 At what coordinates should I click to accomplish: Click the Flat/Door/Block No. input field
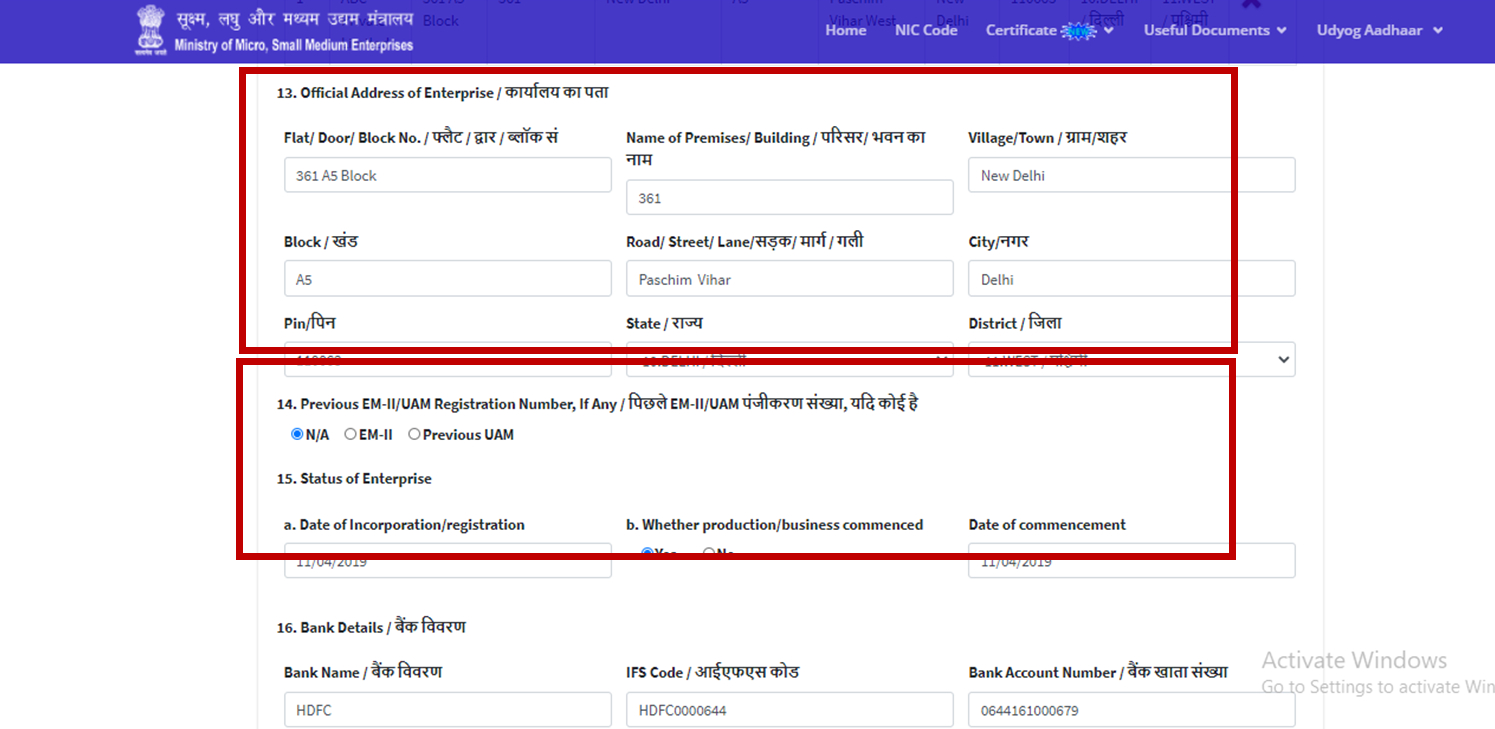447,175
